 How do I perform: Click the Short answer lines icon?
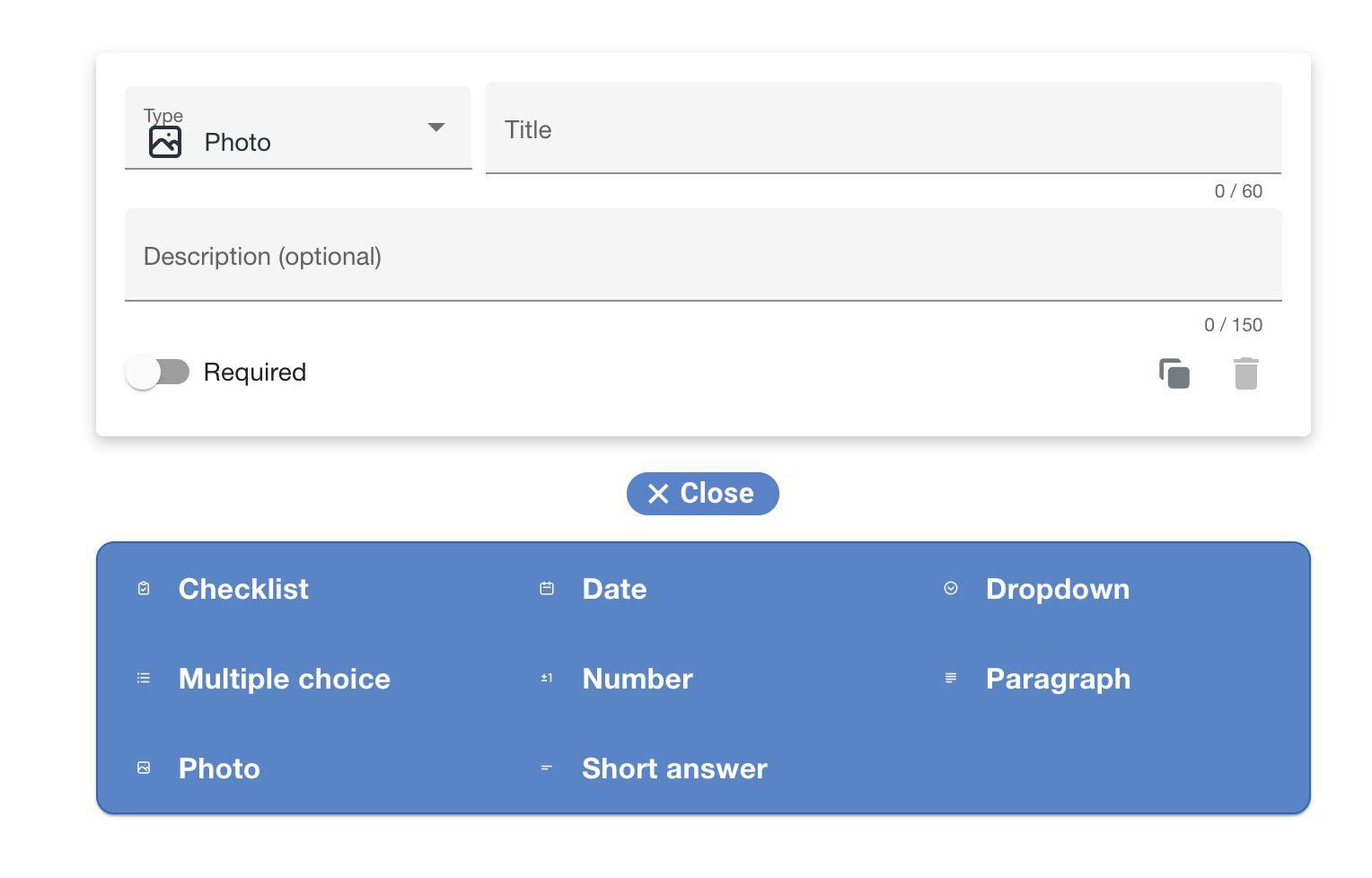[547, 768]
